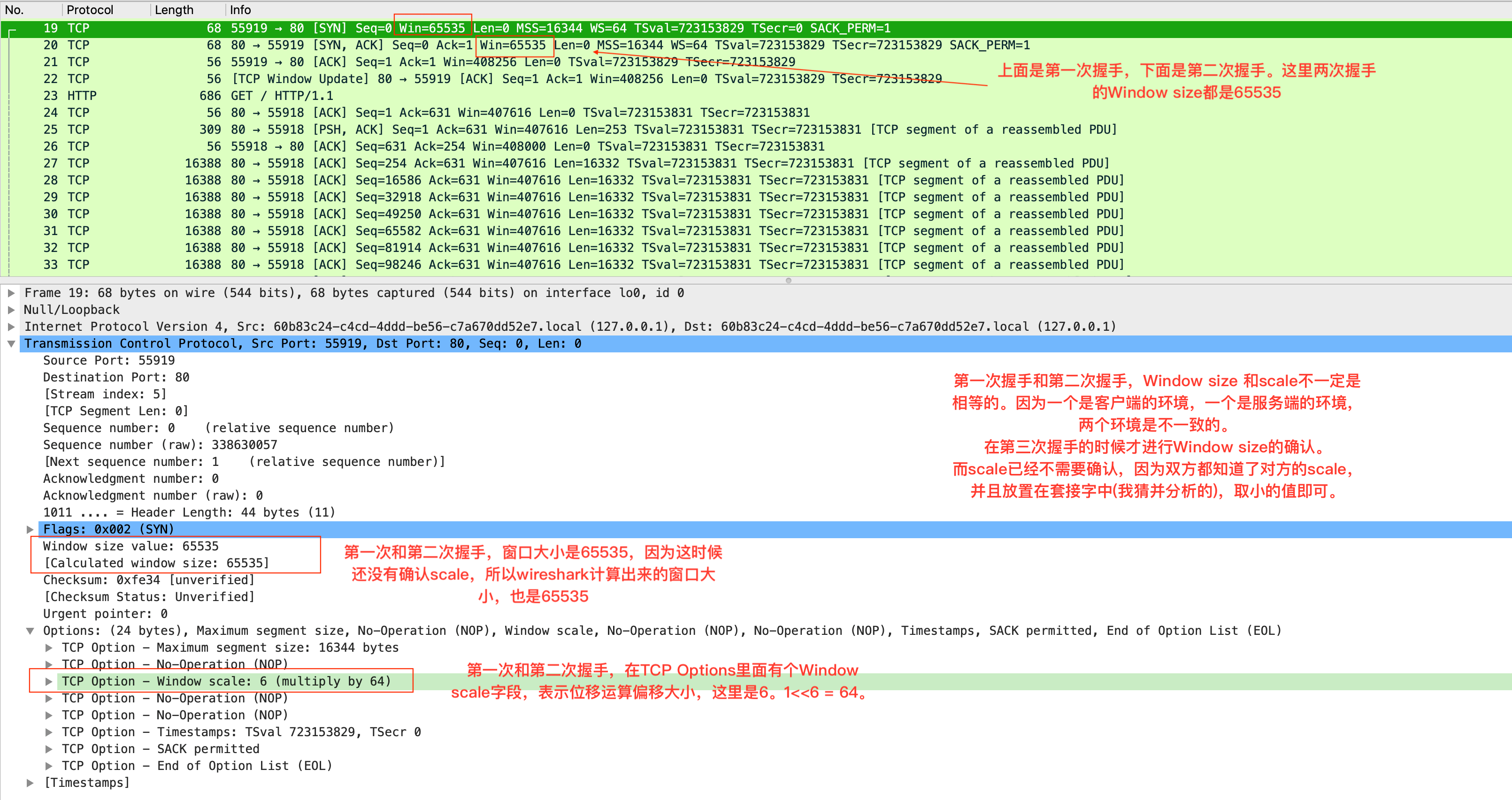Click the pane divider handle between panels

pyautogui.click(x=788, y=281)
